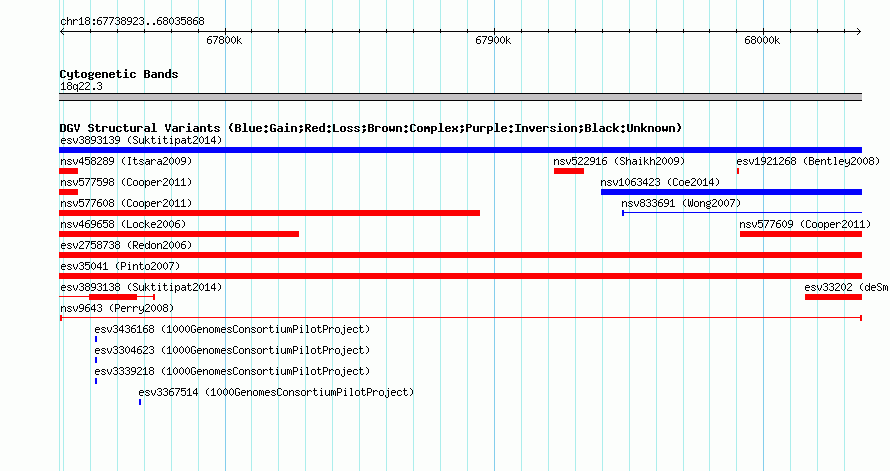Select nsv9643 (Perry2008) label
890x471 pixels.
(117, 308)
